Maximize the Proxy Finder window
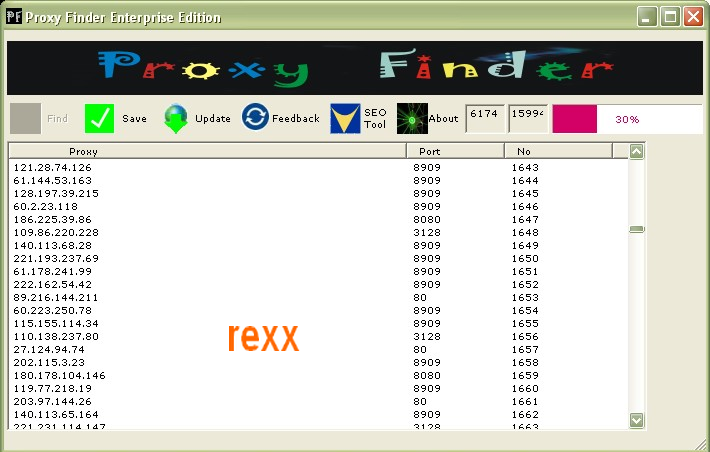 tap(670, 17)
